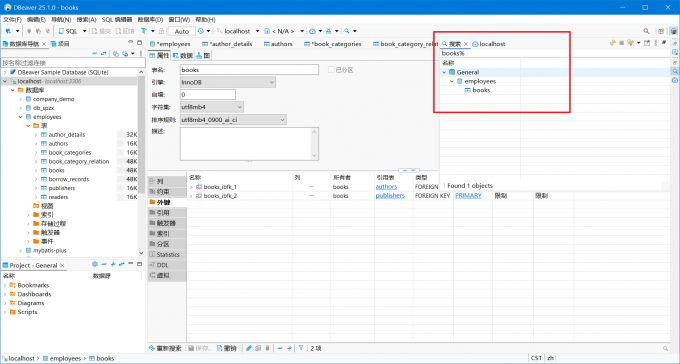Open the 数据 subtab of books

tap(183, 56)
